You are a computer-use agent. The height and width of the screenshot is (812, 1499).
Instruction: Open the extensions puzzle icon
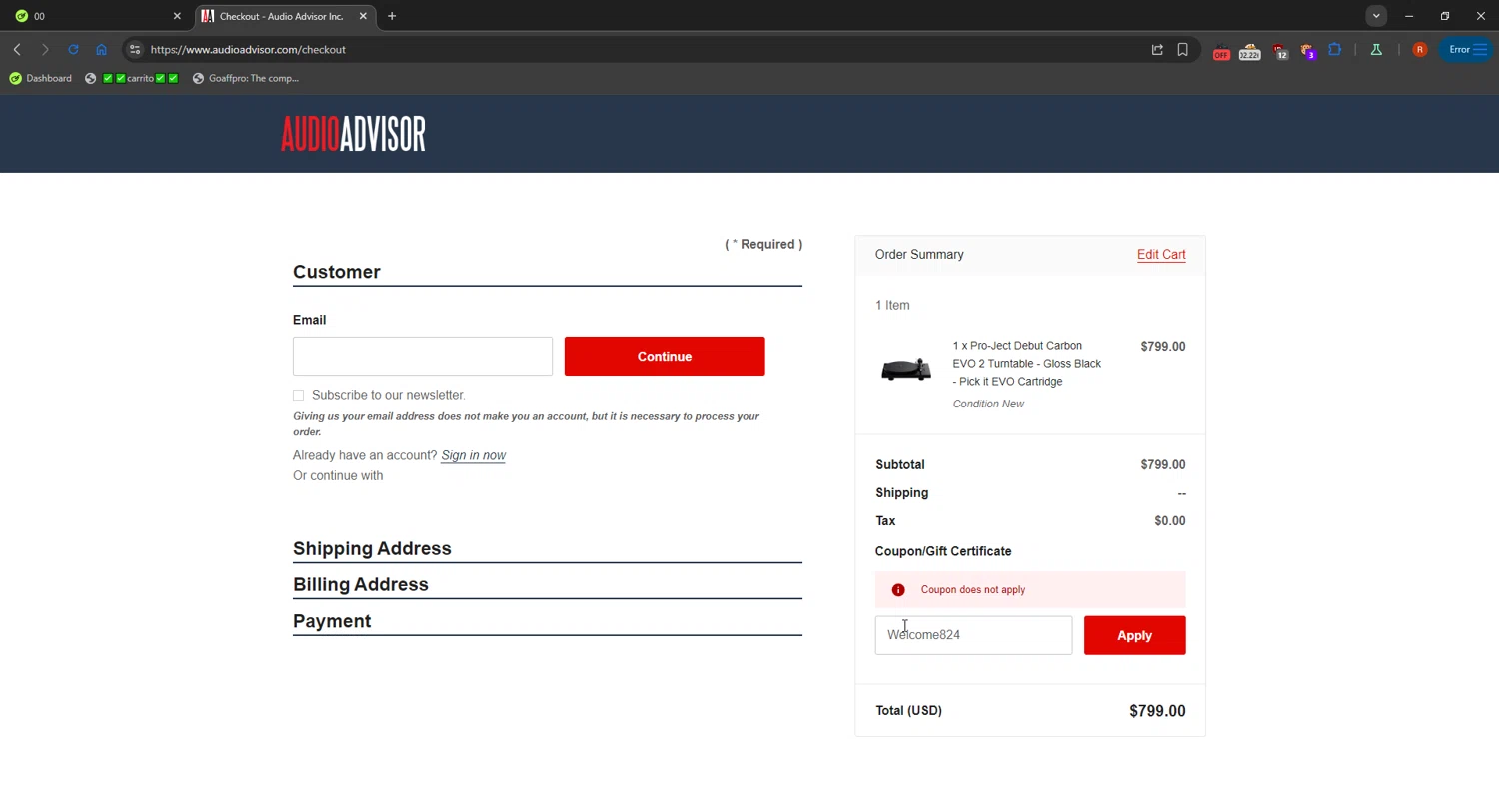point(1335,49)
